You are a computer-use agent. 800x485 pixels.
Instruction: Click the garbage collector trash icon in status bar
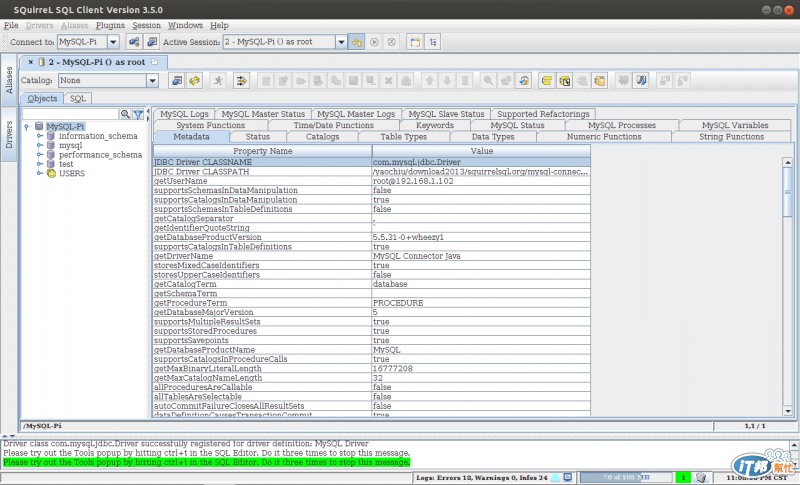pyautogui.click(x=701, y=477)
